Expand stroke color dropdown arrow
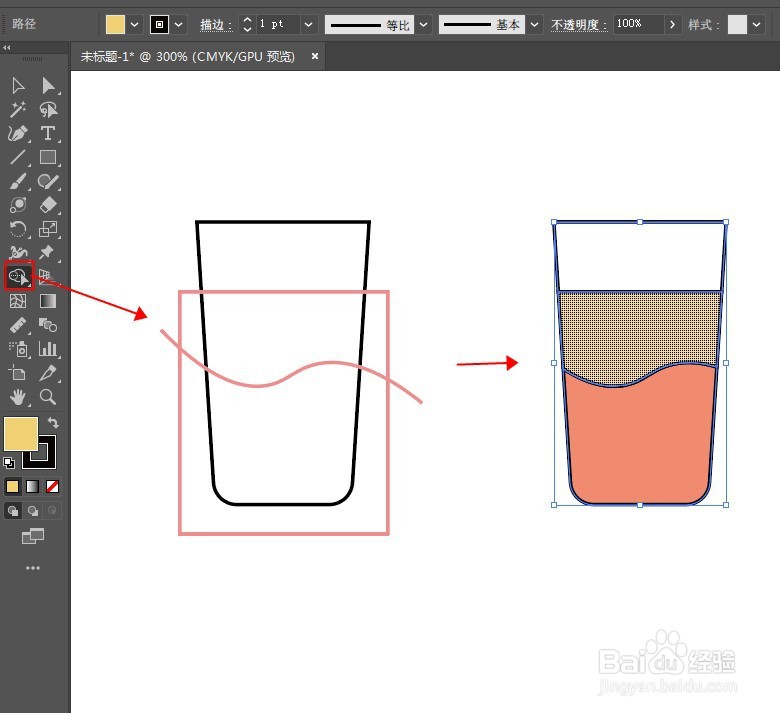 click(x=178, y=24)
